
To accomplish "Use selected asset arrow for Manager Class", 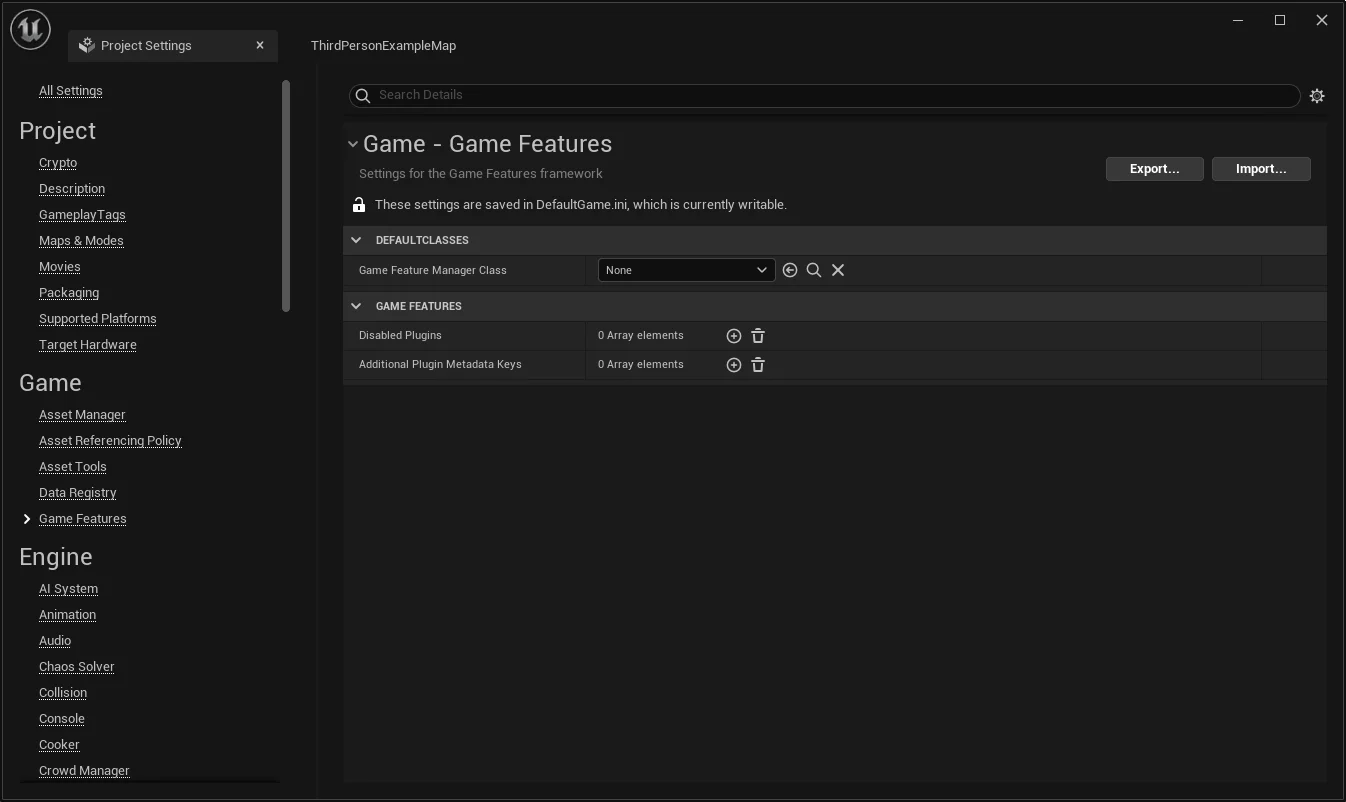I will (790, 270).
